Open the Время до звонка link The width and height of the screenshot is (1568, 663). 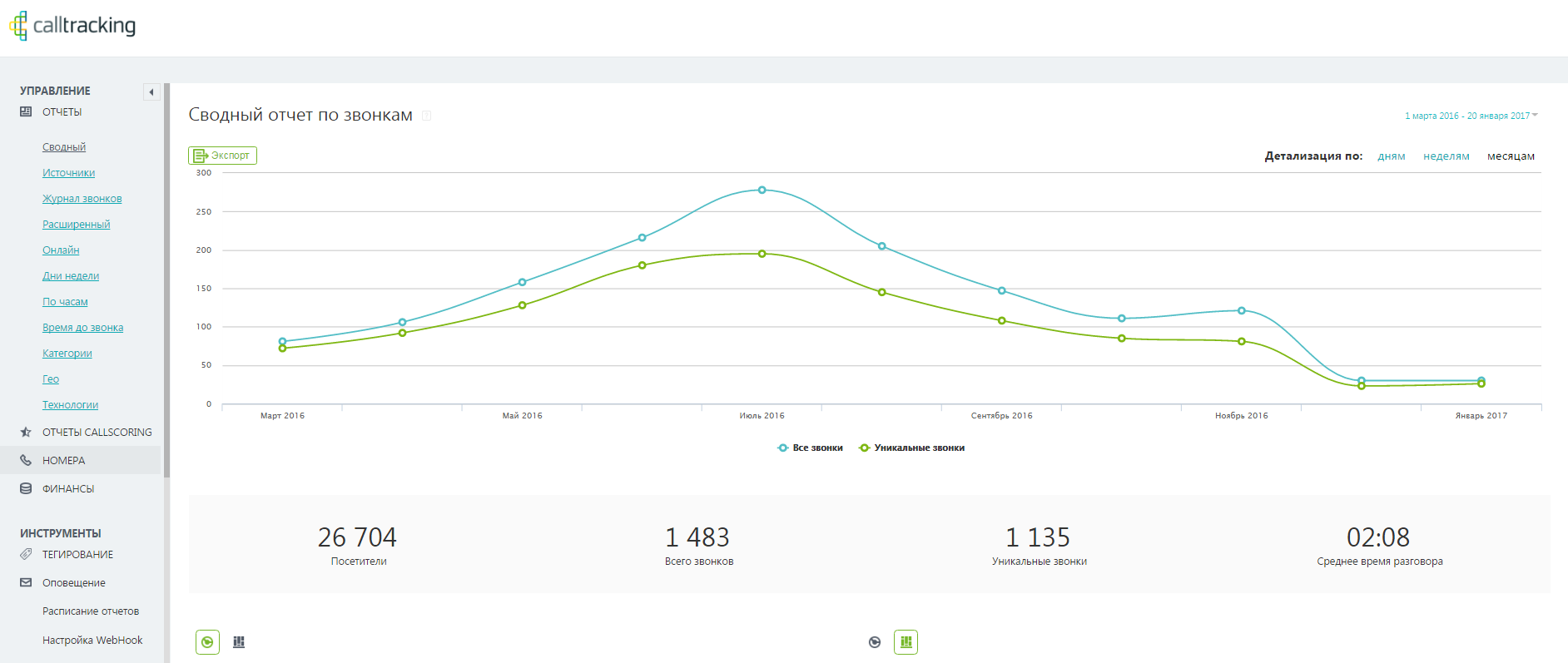(x=82, y=328)
